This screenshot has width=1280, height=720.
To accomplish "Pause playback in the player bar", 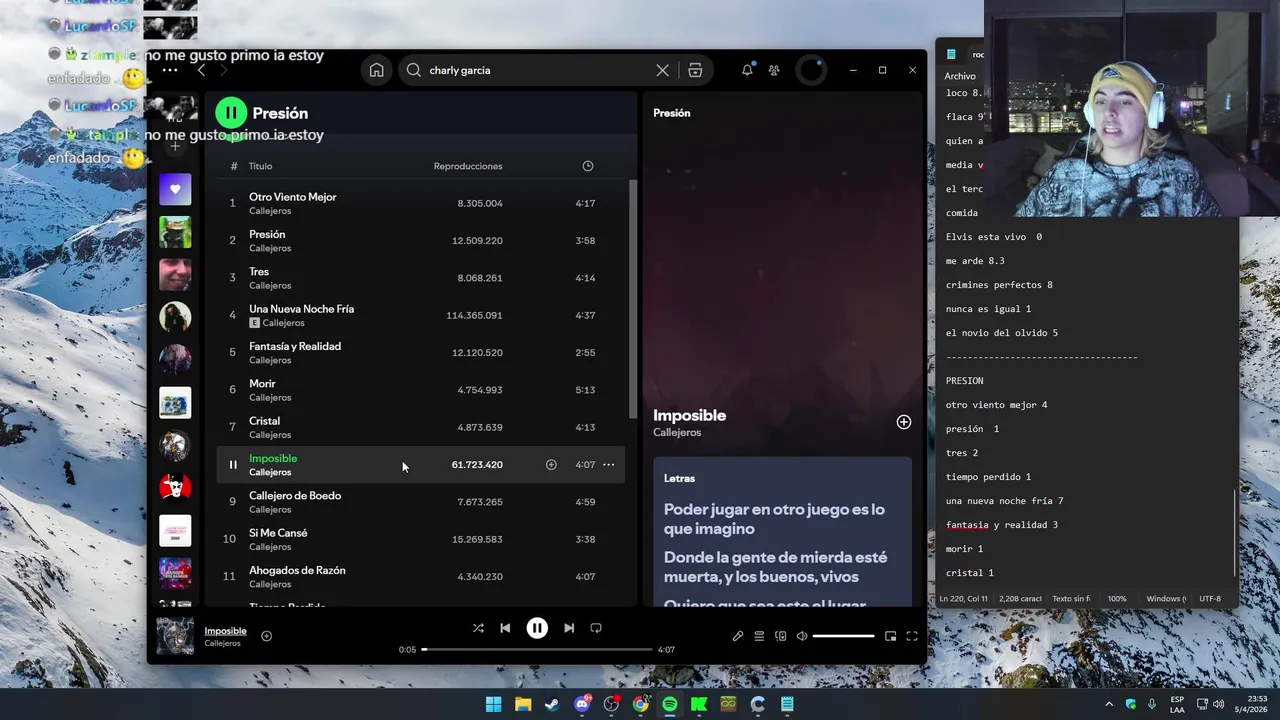I will (x=537, y=628).
